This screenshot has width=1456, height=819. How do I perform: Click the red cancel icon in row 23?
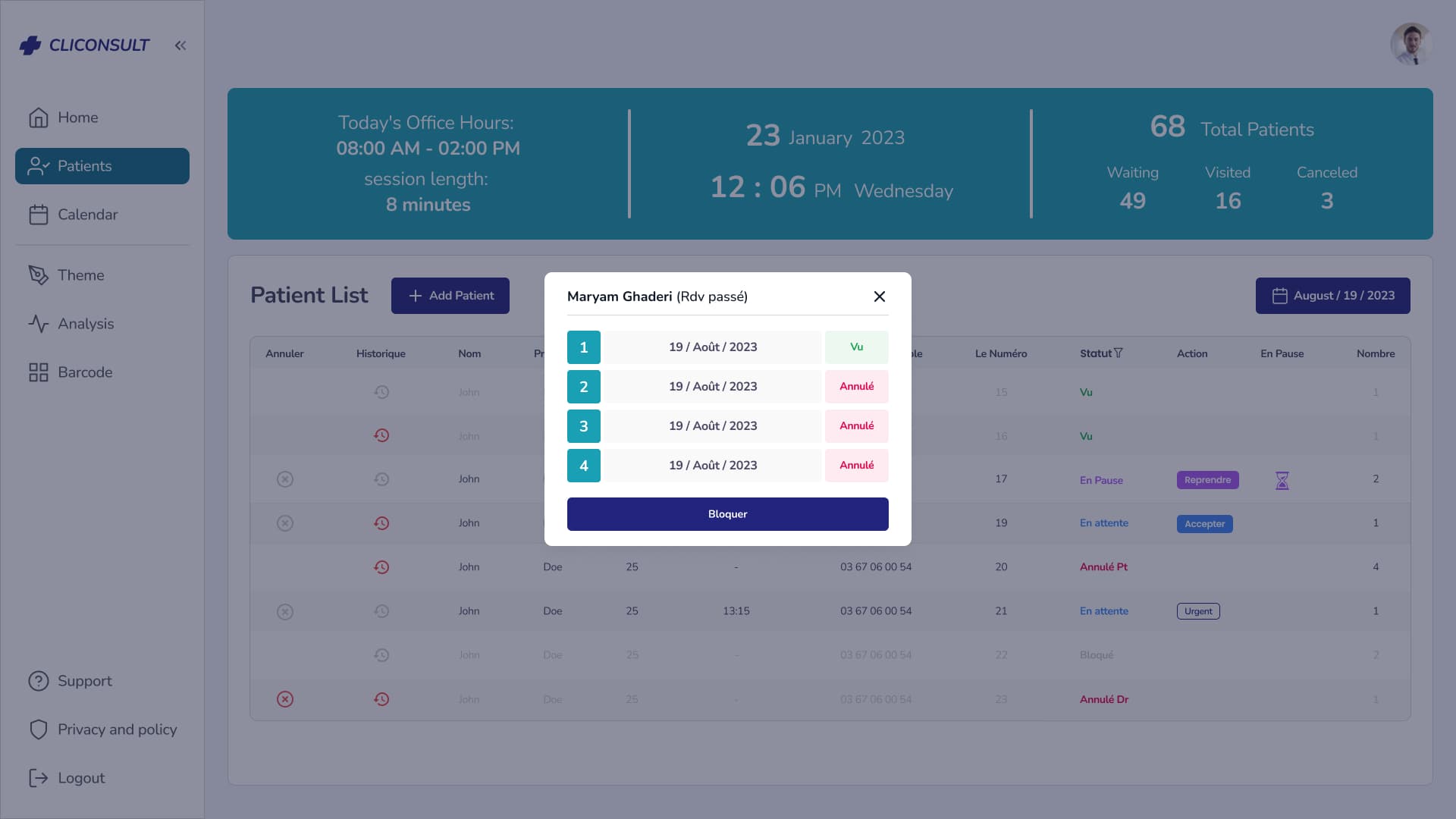click(285, 699)
